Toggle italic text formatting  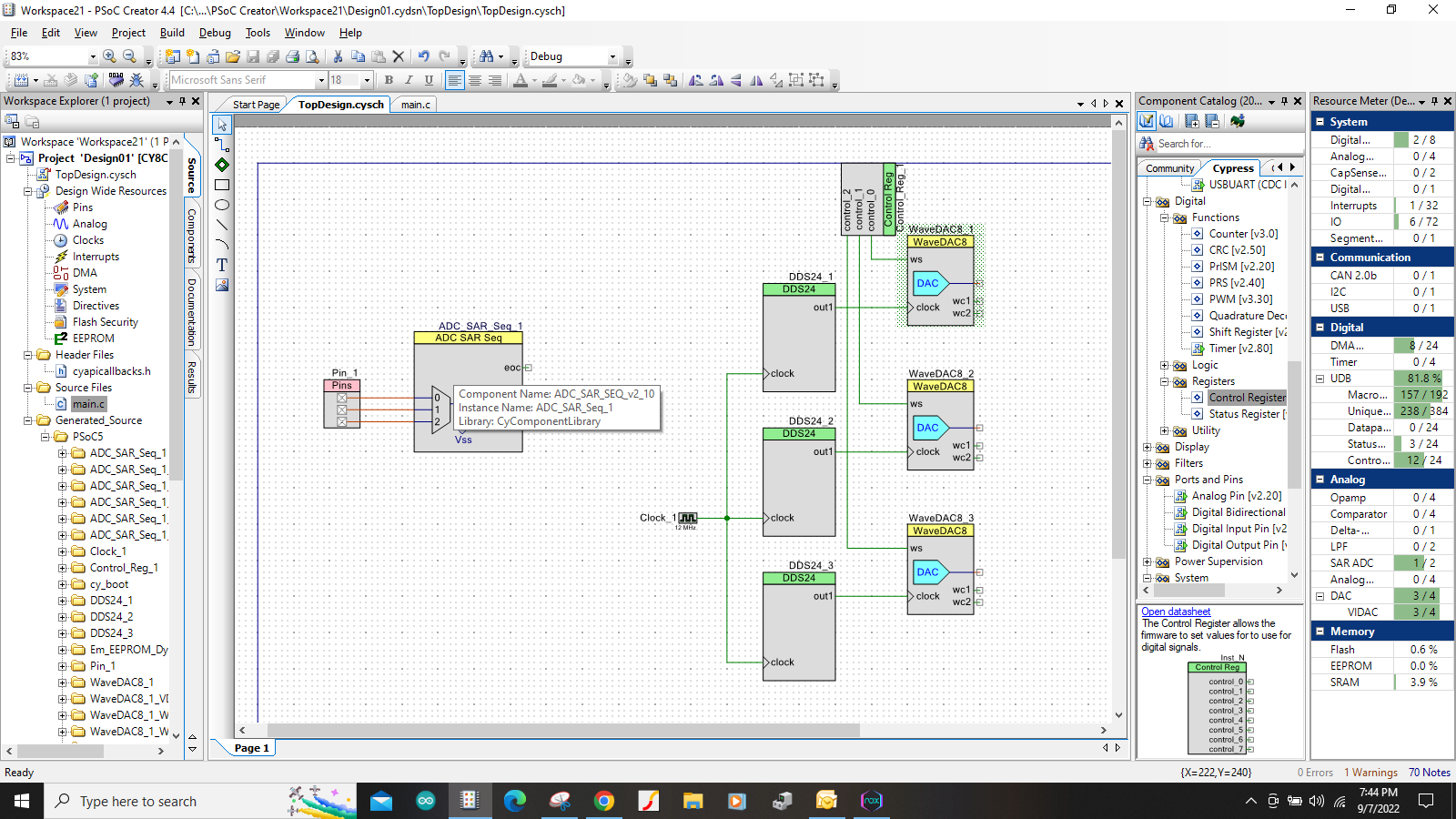coord(409,80)
